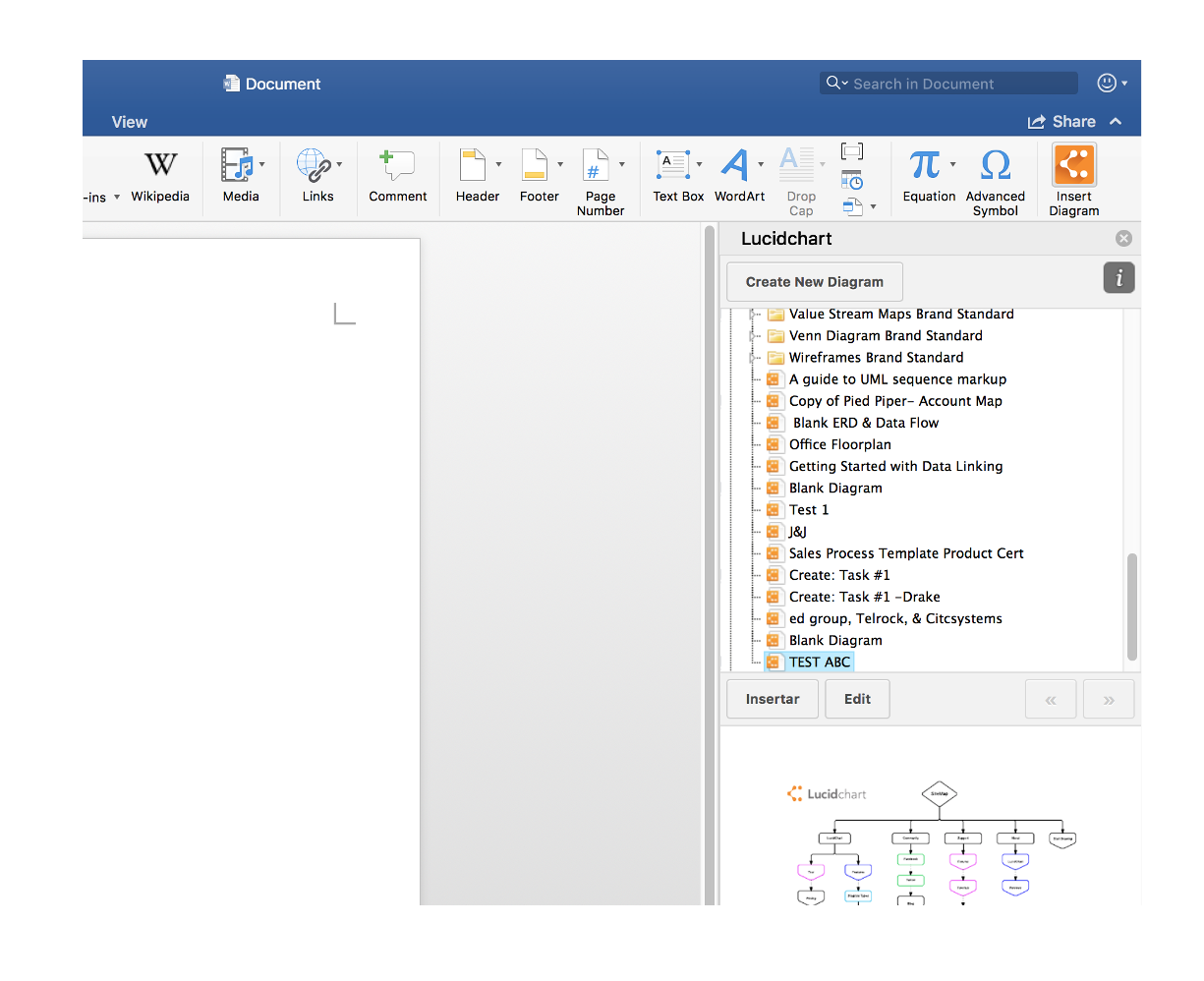Select 'Blank ERD & Data Flow' diagram
The image size is (1204, 981).
[x=866, y=423]
